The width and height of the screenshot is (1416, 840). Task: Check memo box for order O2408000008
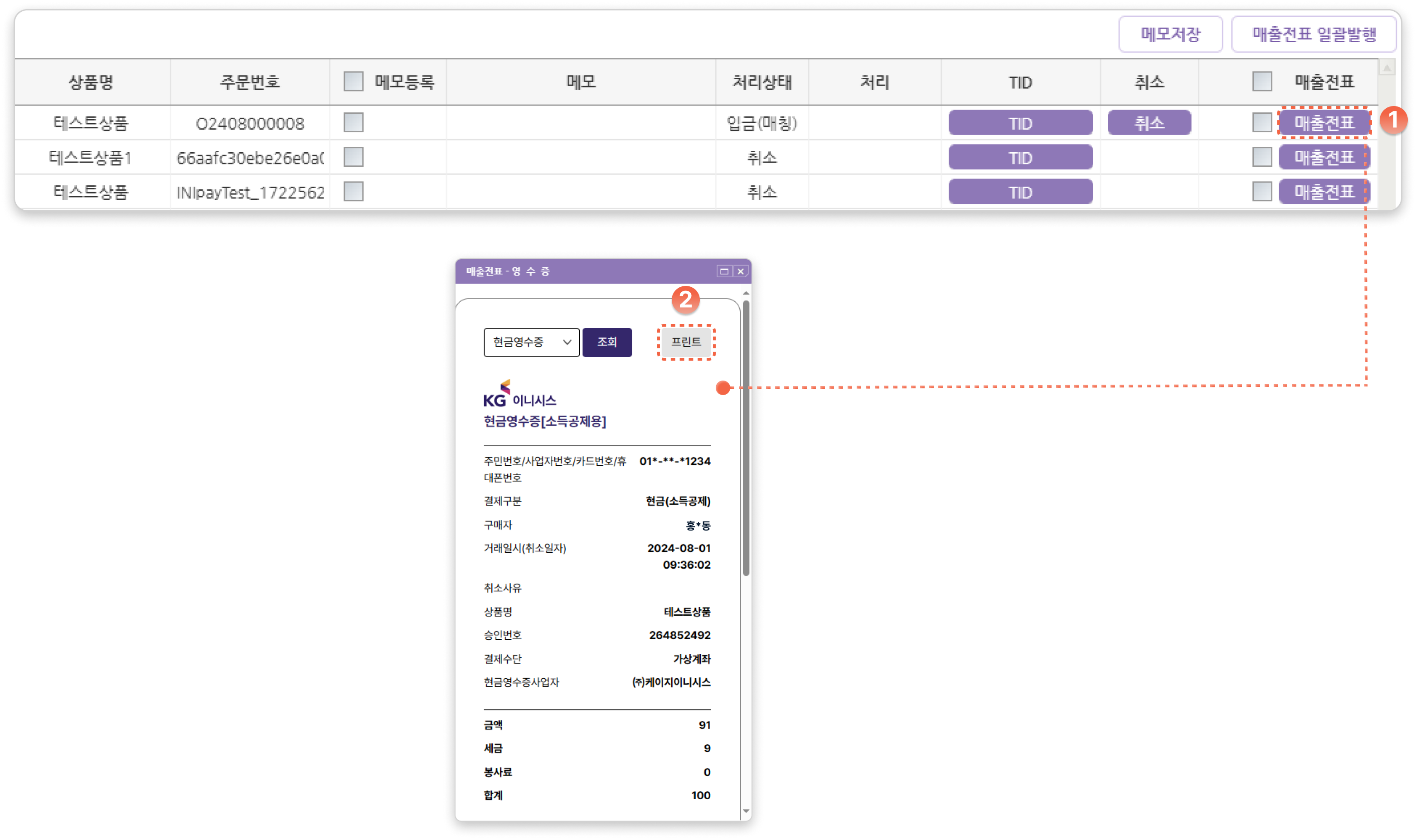pos(353,122)
